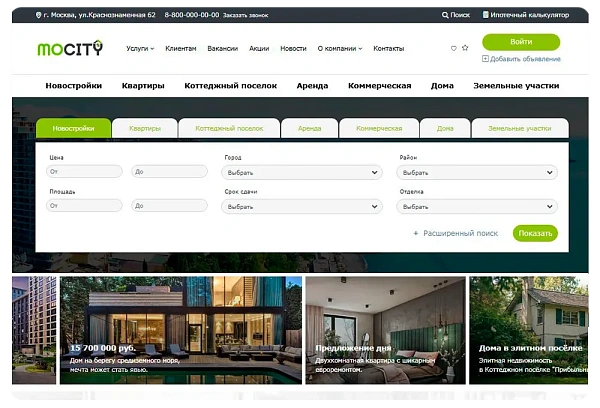Open the Предложение дня apartment card
This screenshot has height=408, width=600.
click(385, 330)
